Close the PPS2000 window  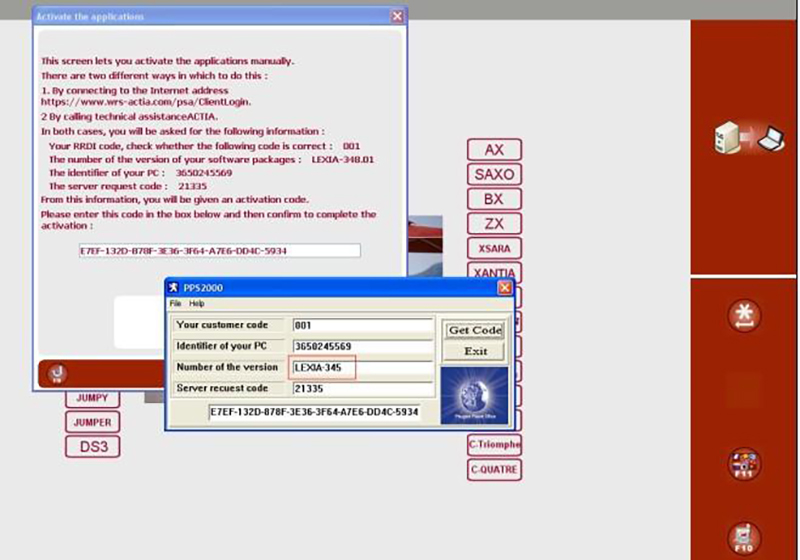(x=505, y=288)
